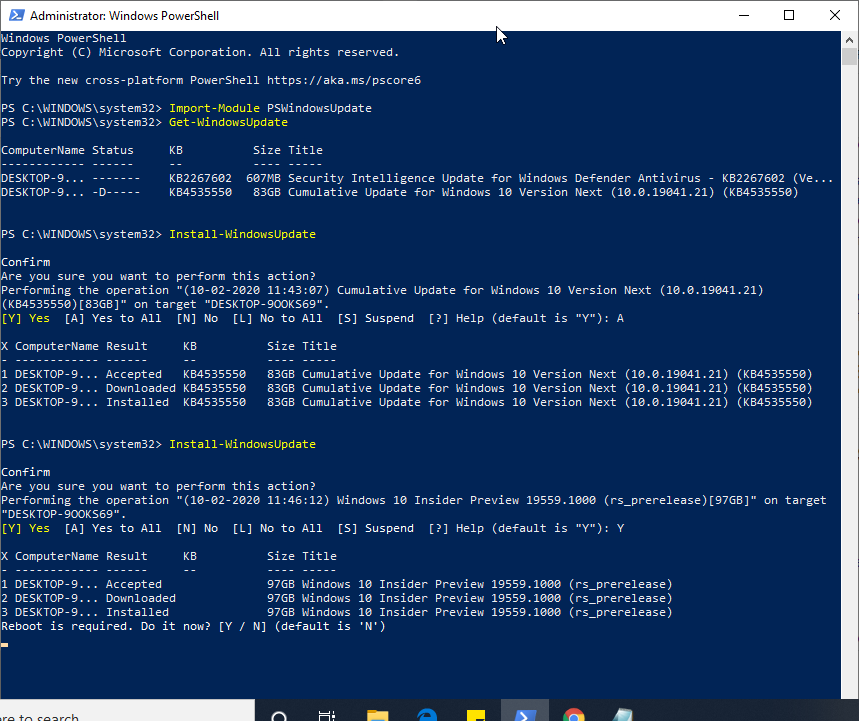859x721 pixels.
Task: Click the scrollbar up arrow
Action: tap(849, 39)
